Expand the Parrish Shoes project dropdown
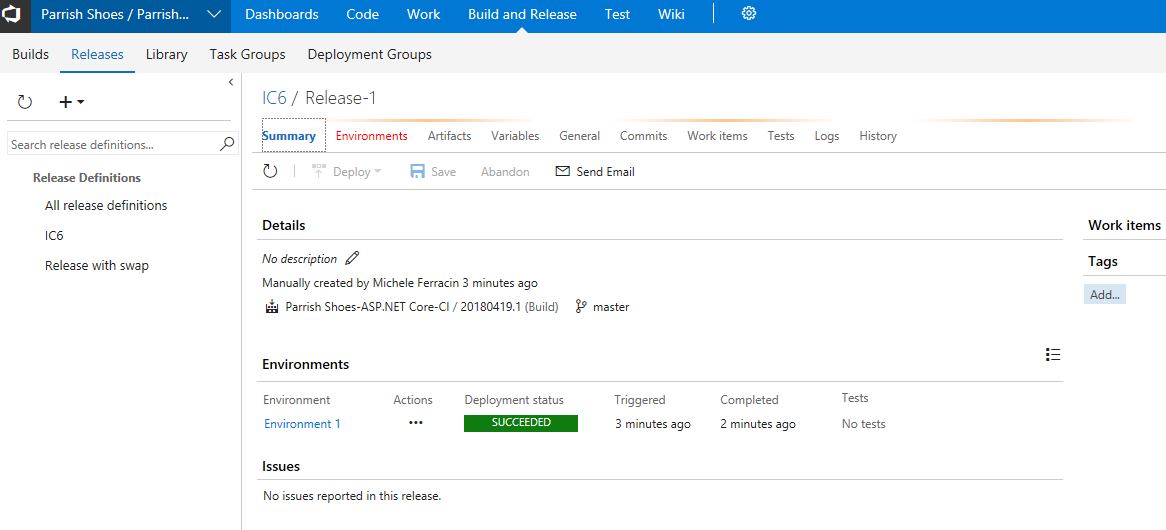This screenshot has height=530, width=1166. [214, 15]
